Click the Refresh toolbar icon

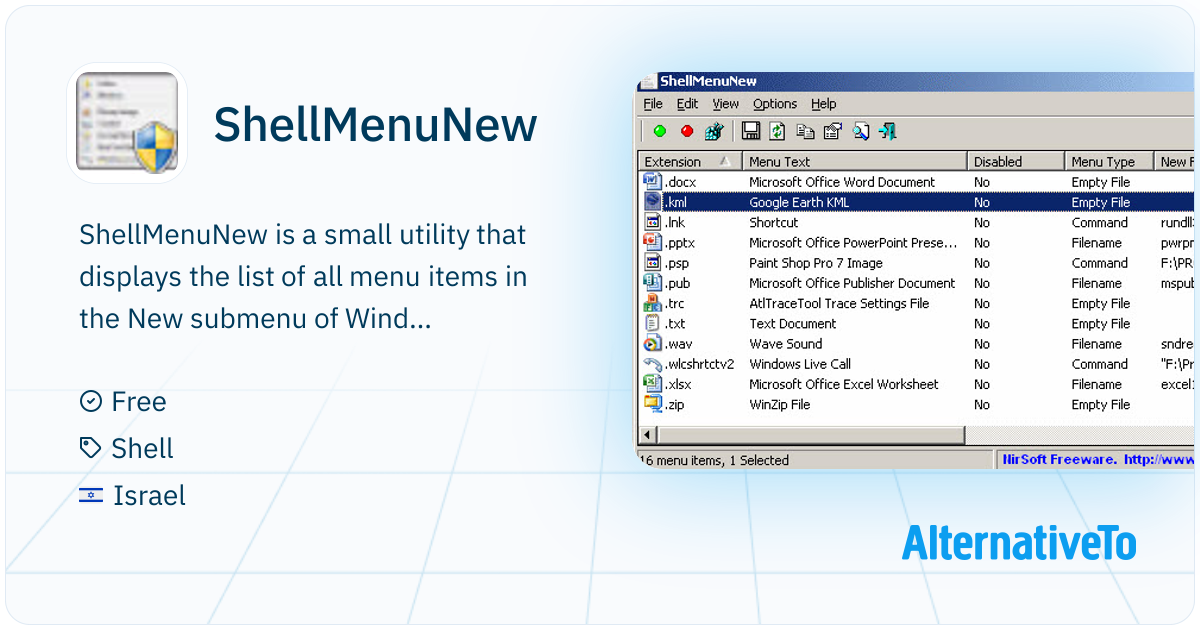click(777, 131)
